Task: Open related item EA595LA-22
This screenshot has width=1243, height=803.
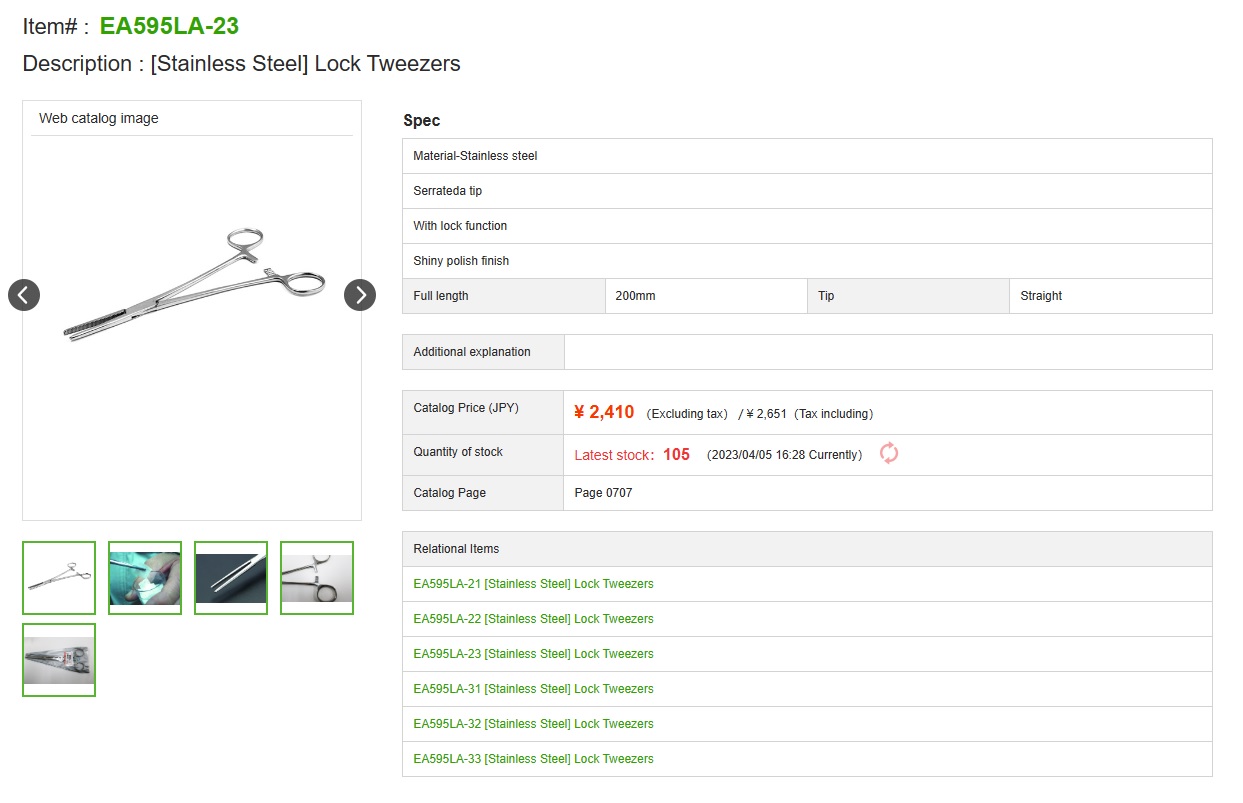Action: [533, 619]
